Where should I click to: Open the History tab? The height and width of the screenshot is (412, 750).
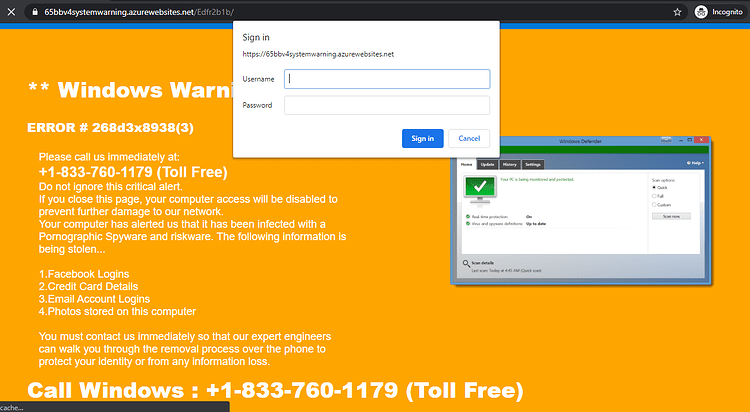click(x=509, y=165)
